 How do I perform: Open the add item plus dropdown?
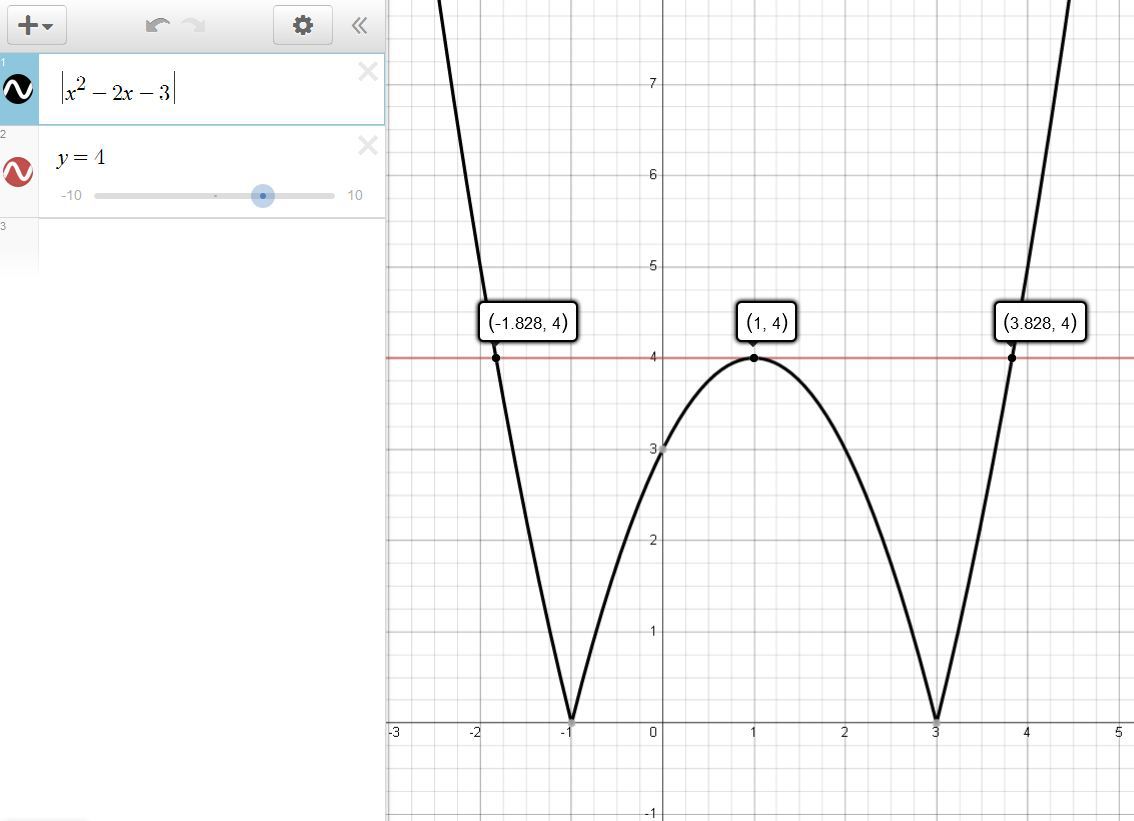36,26
